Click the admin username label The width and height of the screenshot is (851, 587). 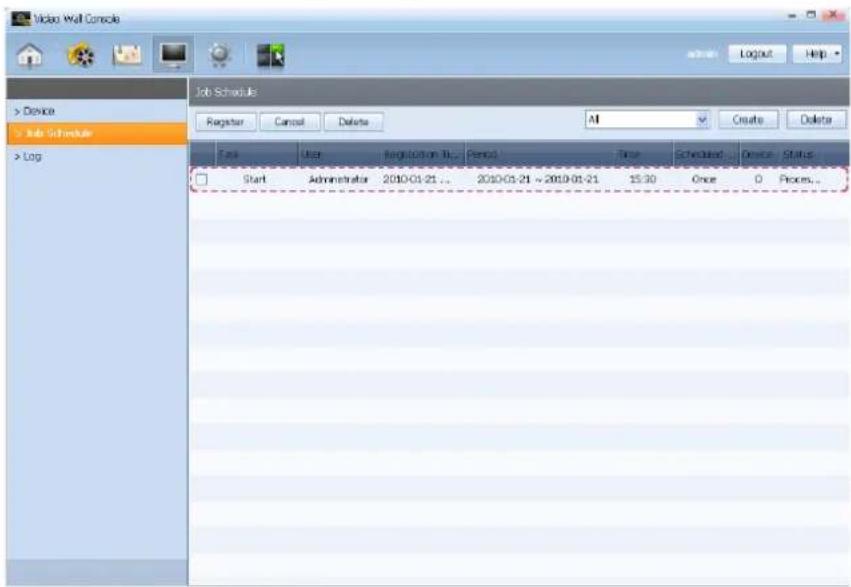702,54
